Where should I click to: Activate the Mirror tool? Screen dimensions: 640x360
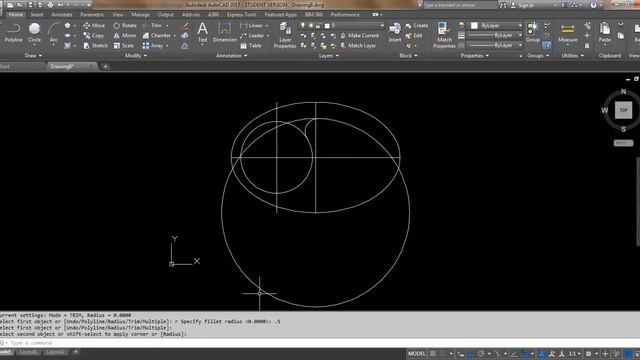tap(125, 36)
